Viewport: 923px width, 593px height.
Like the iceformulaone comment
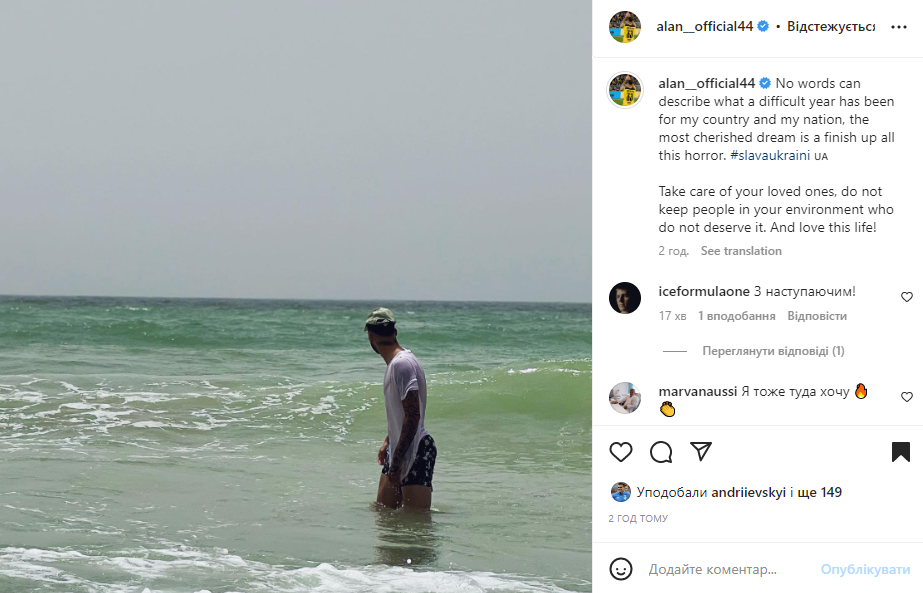[907, 297]
